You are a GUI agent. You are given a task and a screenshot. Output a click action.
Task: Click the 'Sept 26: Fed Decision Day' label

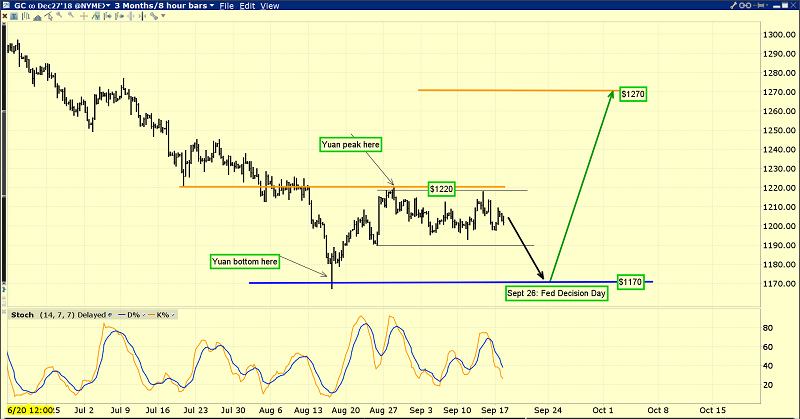click(x=556, y=294)
